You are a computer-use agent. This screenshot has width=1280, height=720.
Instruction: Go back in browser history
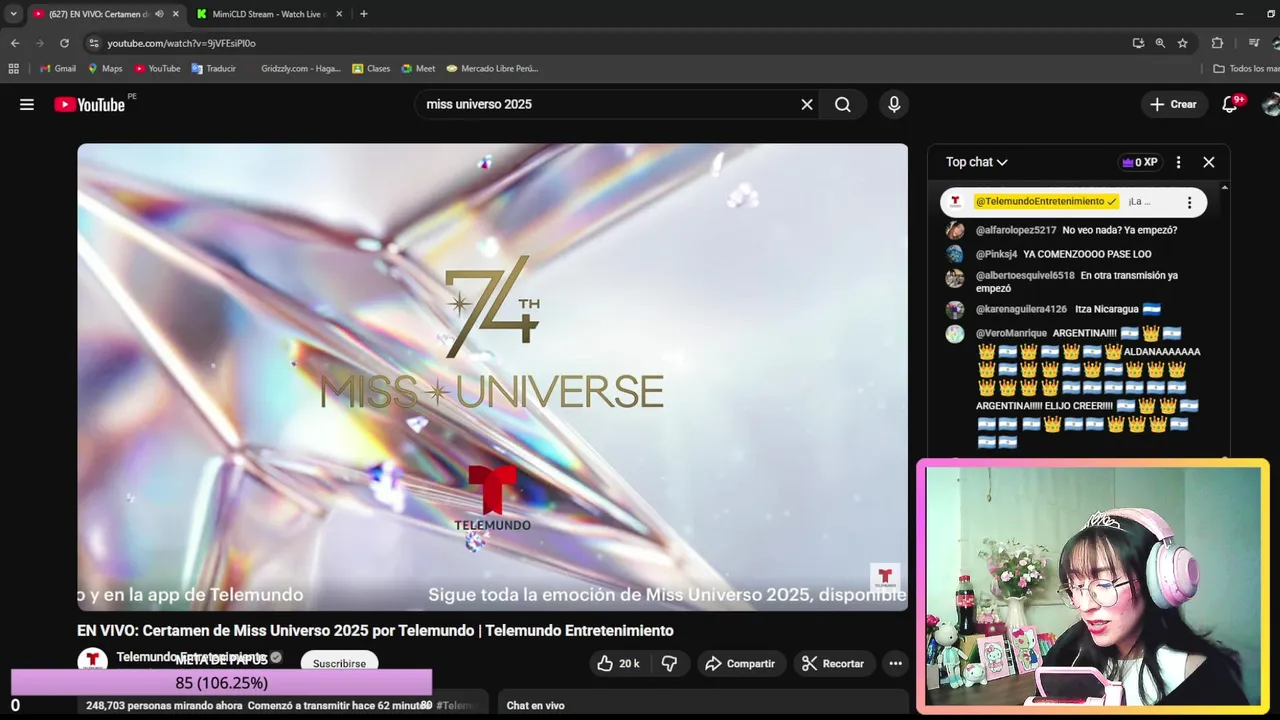pos(15,43)
